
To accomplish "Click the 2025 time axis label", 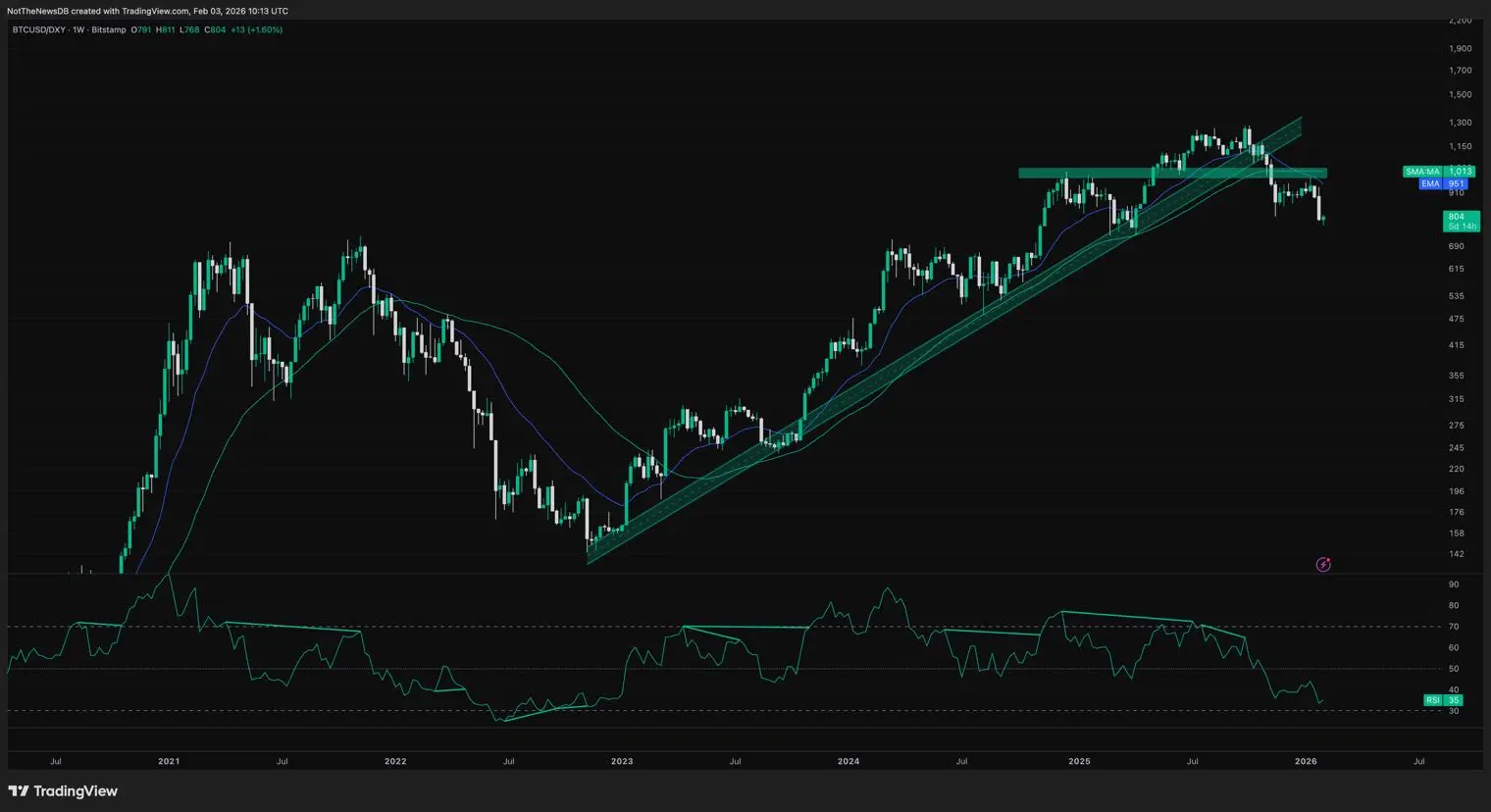I will coord(1079,761).
